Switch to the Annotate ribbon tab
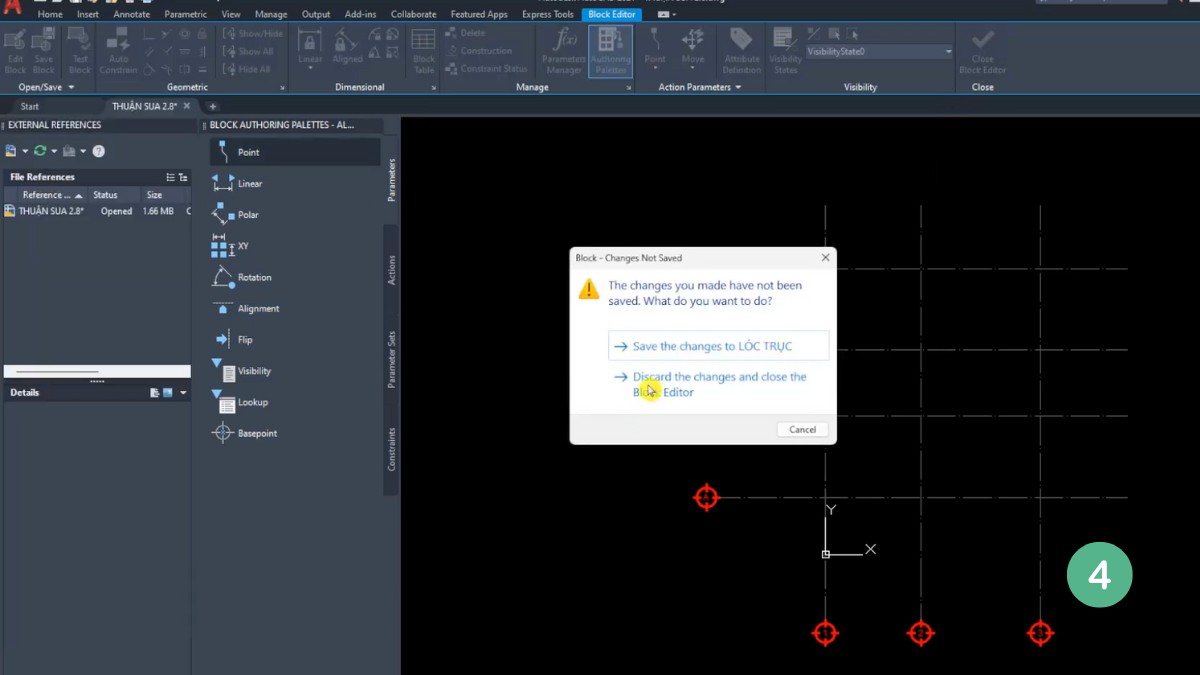 [x=132, y=15]
